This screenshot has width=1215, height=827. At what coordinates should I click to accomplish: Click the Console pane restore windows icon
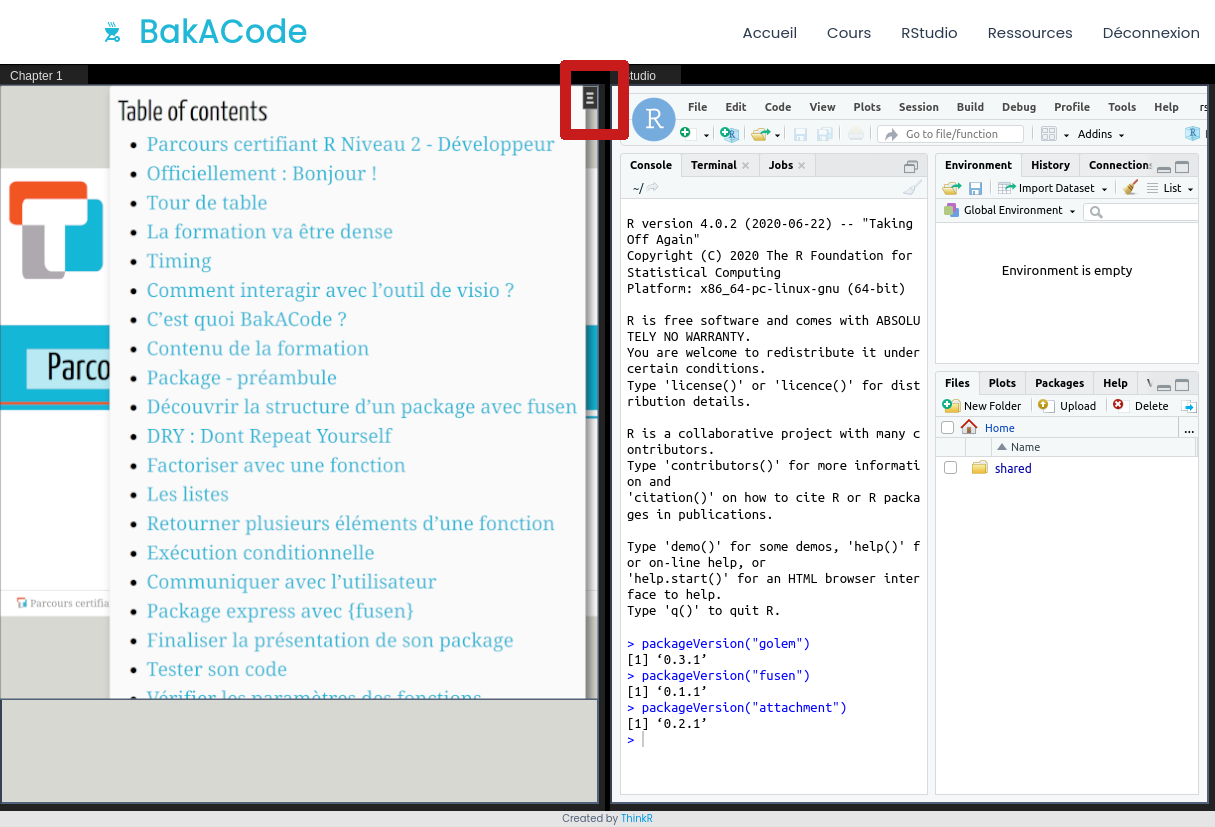tap(910, 167)
